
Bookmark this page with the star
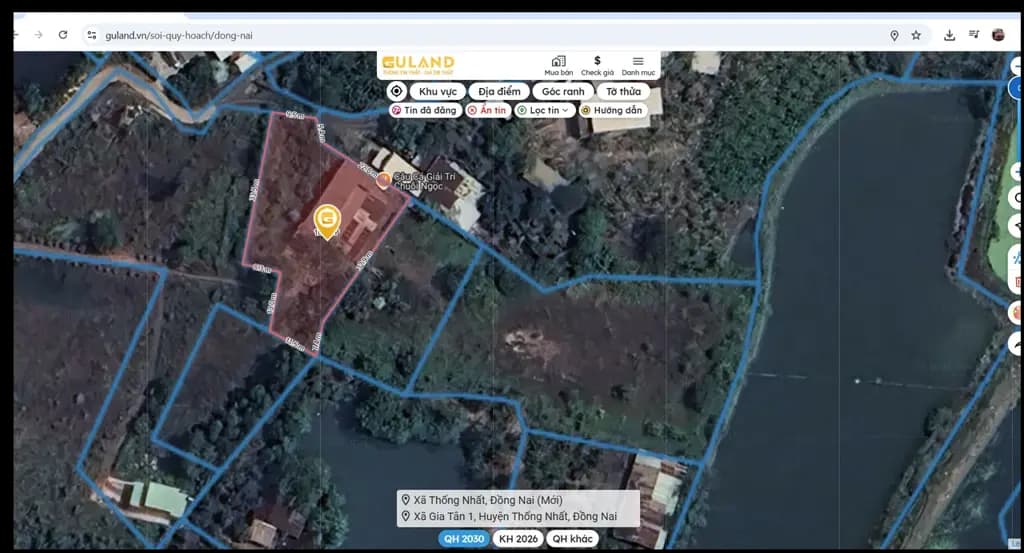[916, 35]
